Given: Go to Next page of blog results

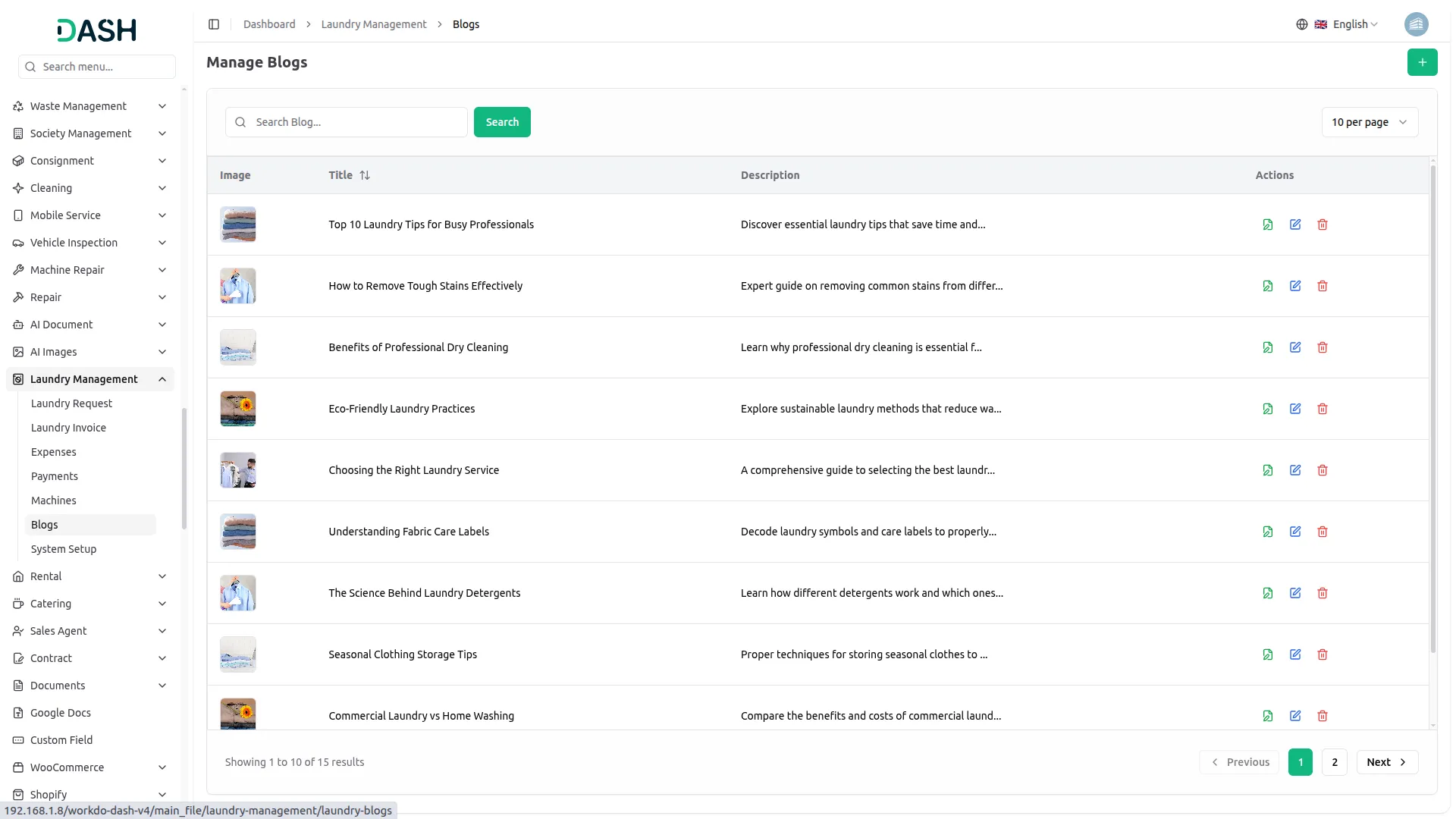Looking at the screenshot, I should pos(1386,761).
